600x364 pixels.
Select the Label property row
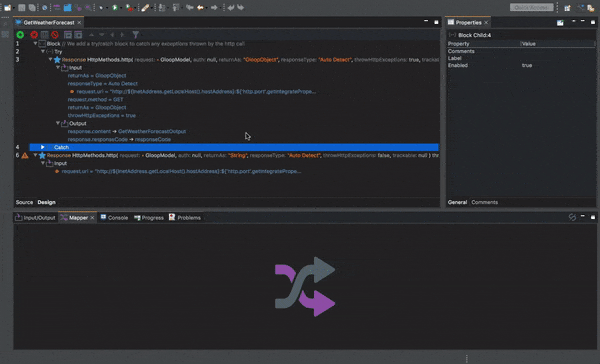pyautogui.click(x=521, y=58)
